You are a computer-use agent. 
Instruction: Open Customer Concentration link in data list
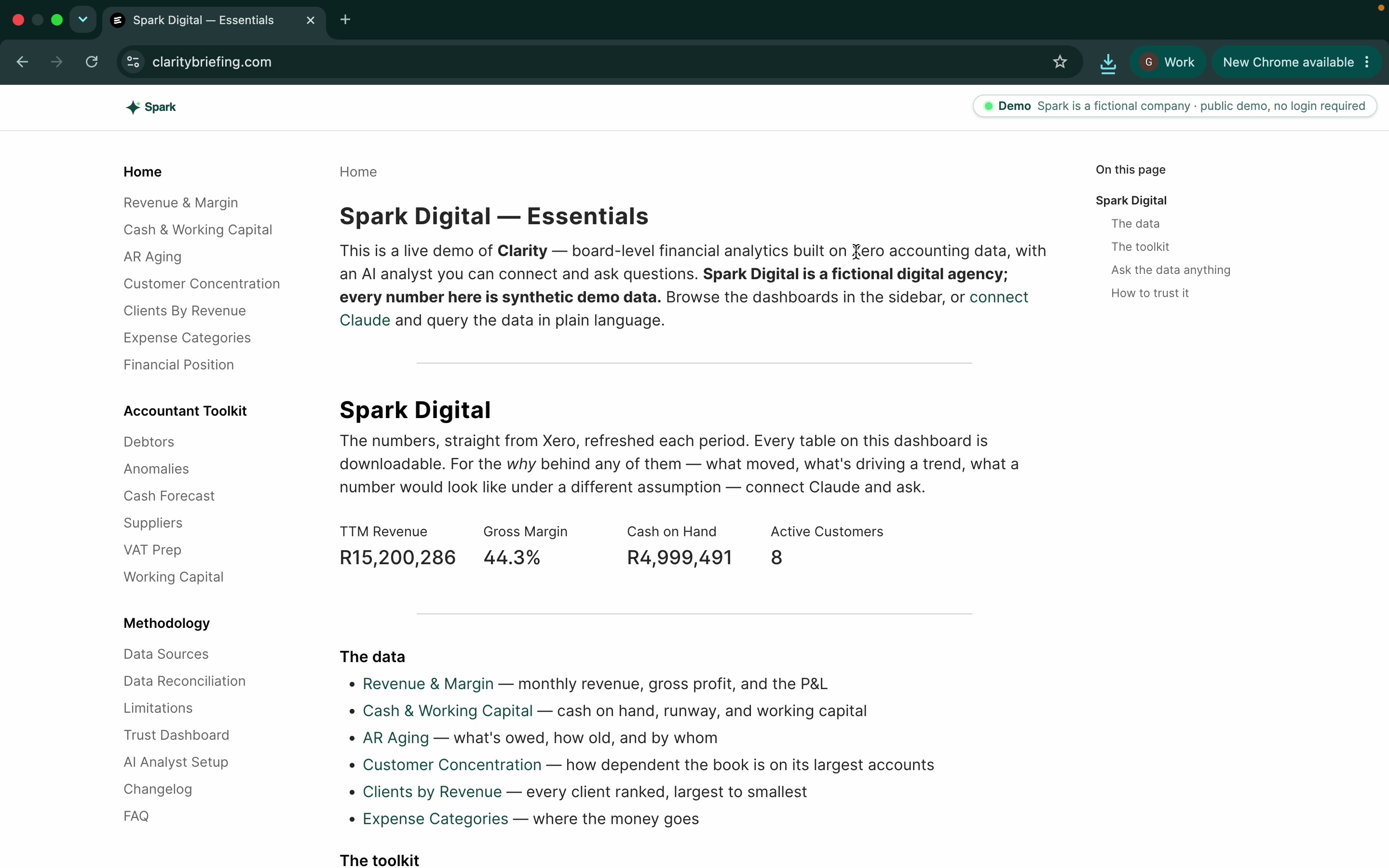click(452, 765)
